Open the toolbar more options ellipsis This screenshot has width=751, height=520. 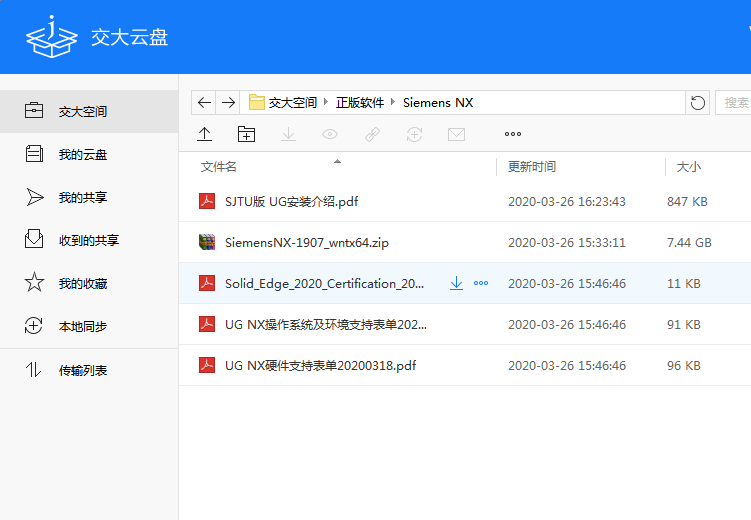pyautogui.click(x=513, y=134)
